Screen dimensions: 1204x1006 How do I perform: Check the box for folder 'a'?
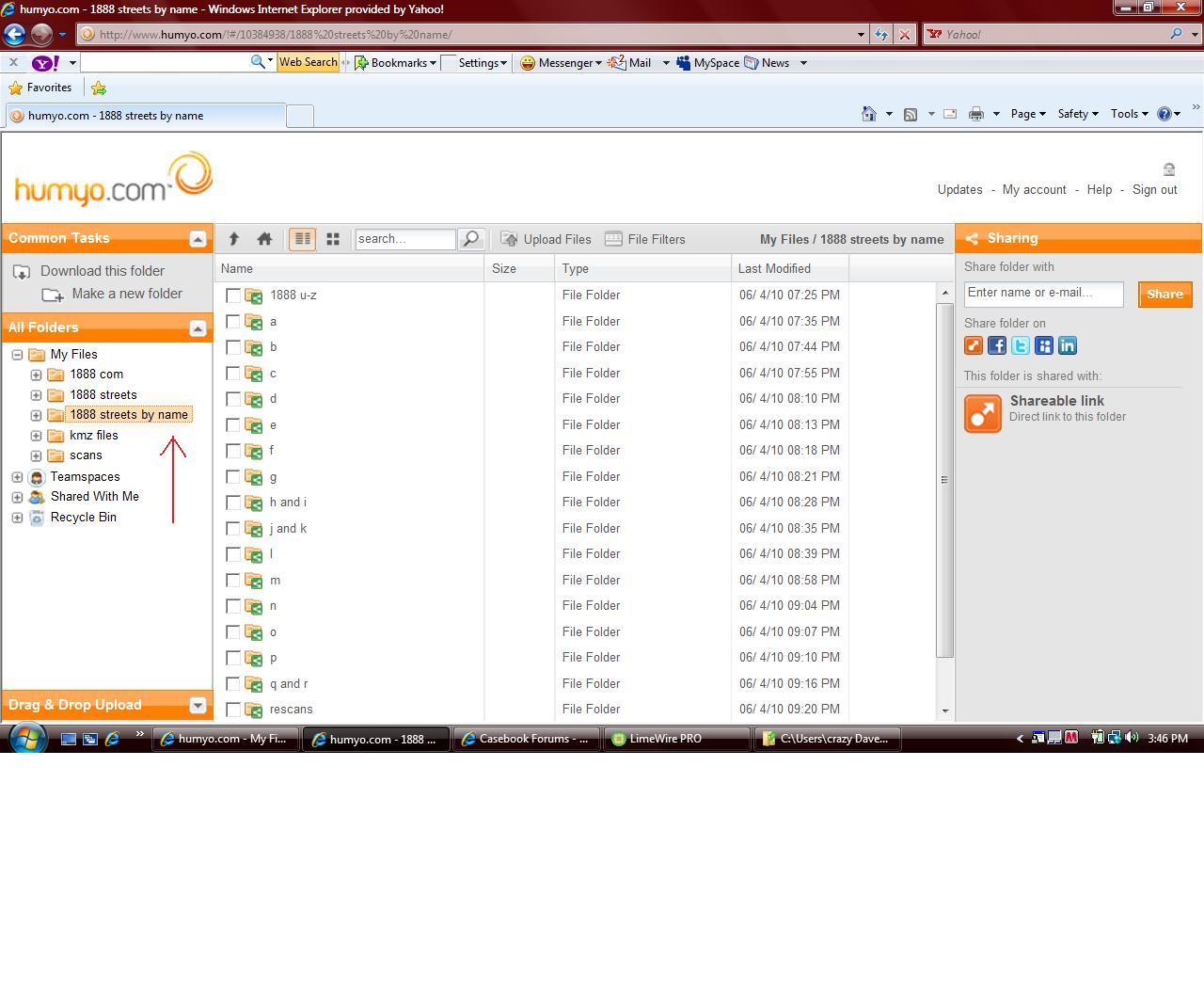(233, 322)
